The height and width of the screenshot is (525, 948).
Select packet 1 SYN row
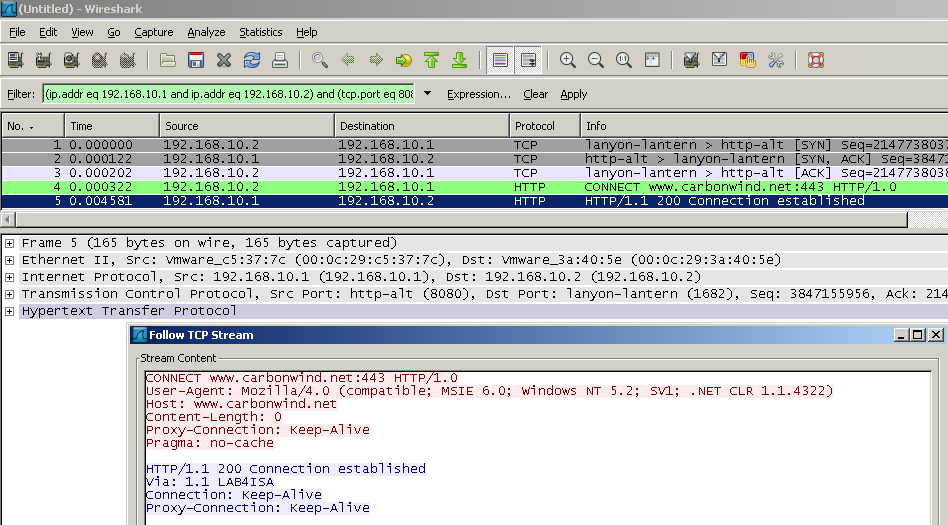pos(475,145)
